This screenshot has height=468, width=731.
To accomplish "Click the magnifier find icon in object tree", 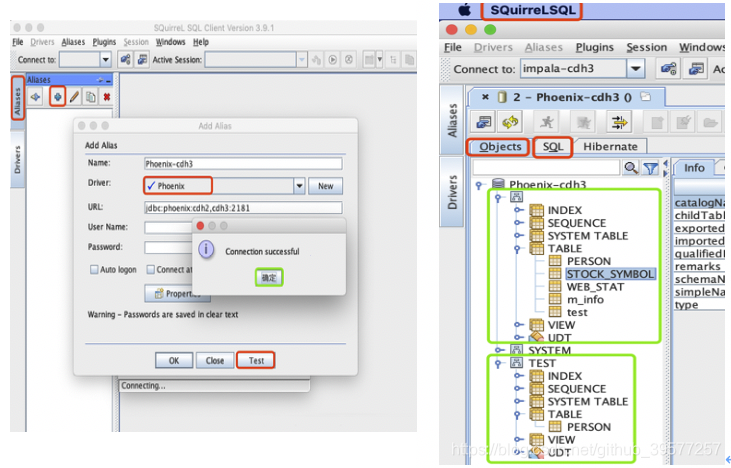I will click(631, 168).
